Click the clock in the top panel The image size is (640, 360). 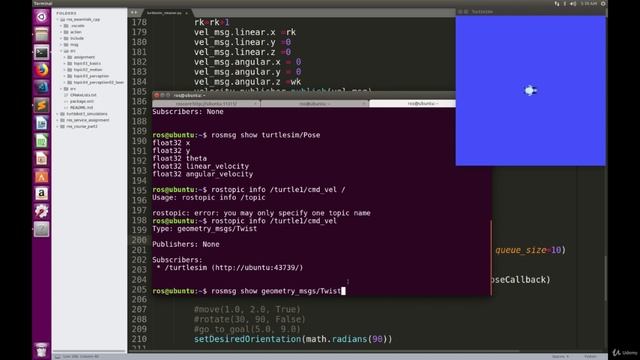(588, 4)
